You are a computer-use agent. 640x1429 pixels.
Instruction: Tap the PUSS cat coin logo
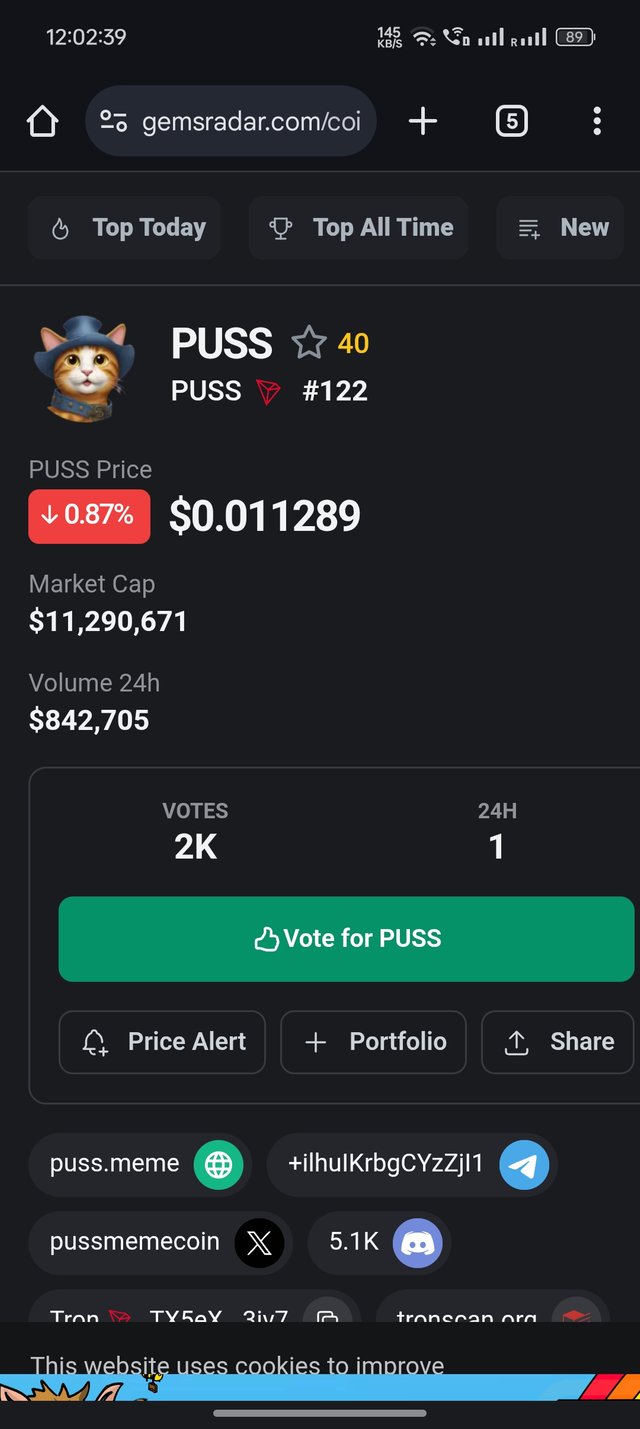click(84, 369)
